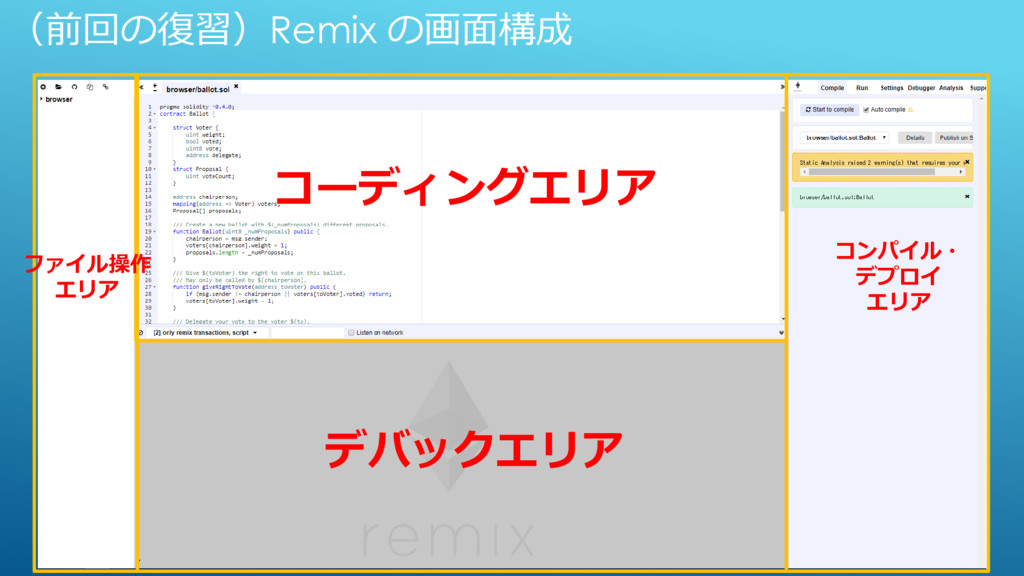The height and width of the screenshot is (576, 1024).
Task: Click the Start to compile button
Action: point(829,110)
